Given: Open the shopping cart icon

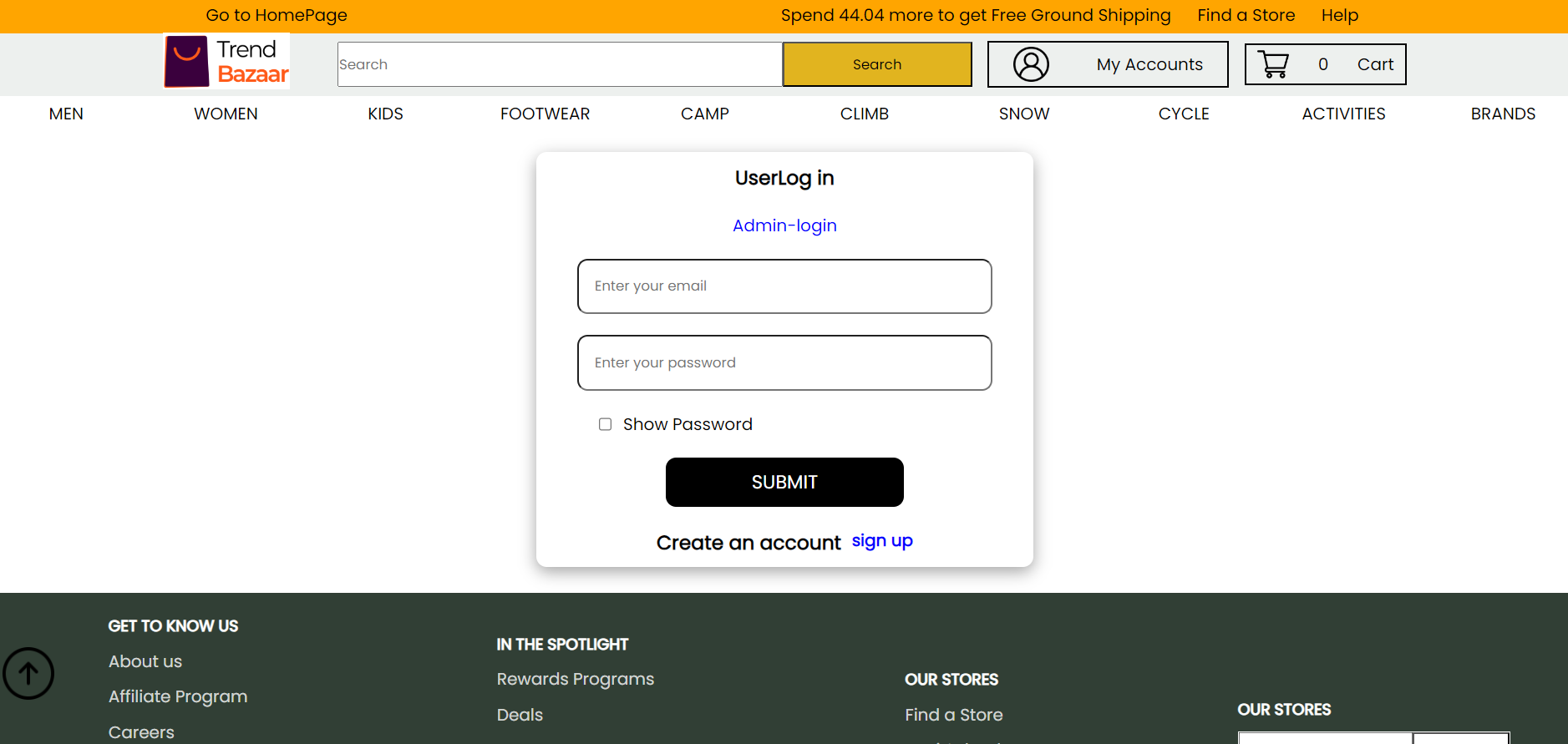Looking at the screenshot, I should 1273,64.
